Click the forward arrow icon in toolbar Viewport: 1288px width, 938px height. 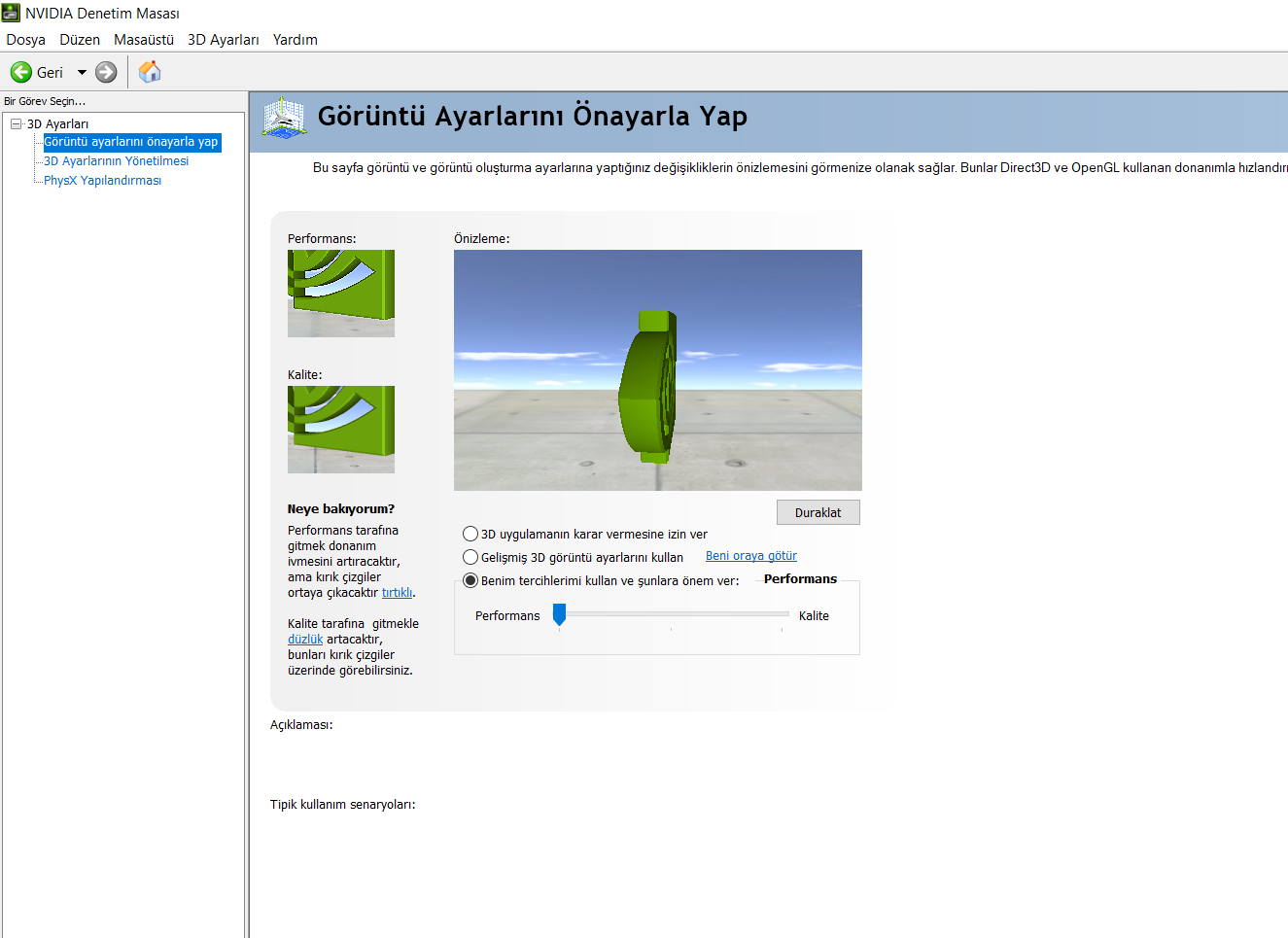click(106, 72)
